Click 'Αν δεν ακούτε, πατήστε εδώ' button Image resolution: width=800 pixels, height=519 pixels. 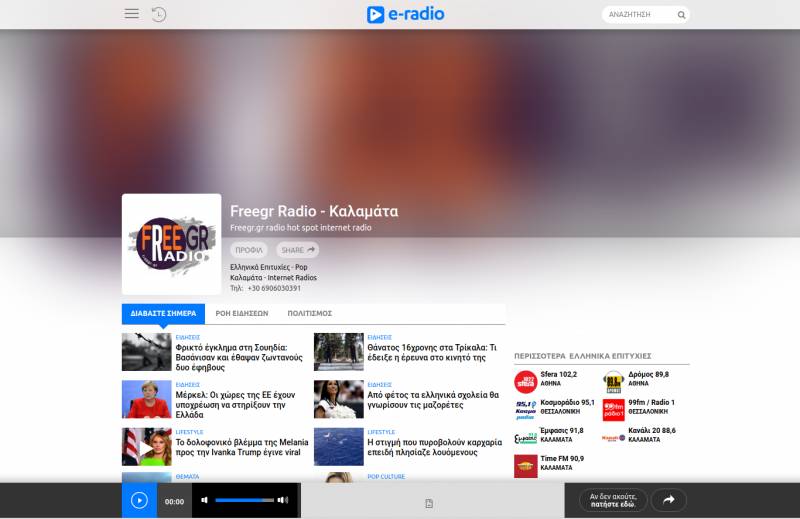[x=613, y=500]
